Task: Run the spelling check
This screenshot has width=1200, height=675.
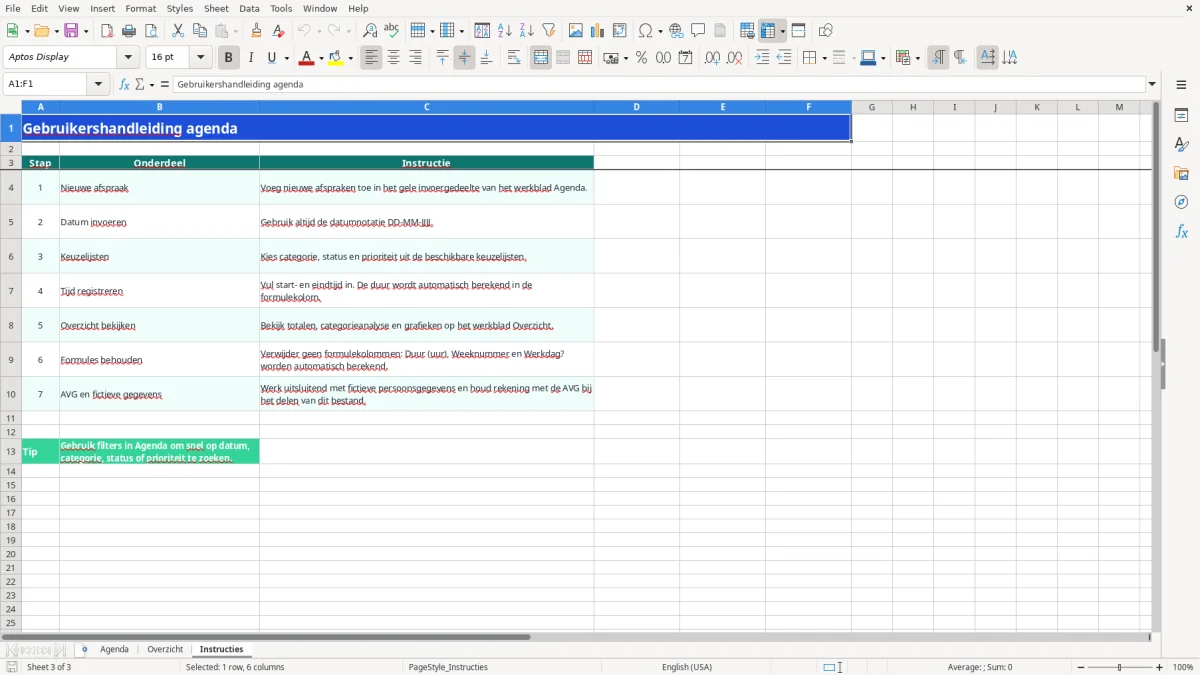Action: [x=392, y=31]
